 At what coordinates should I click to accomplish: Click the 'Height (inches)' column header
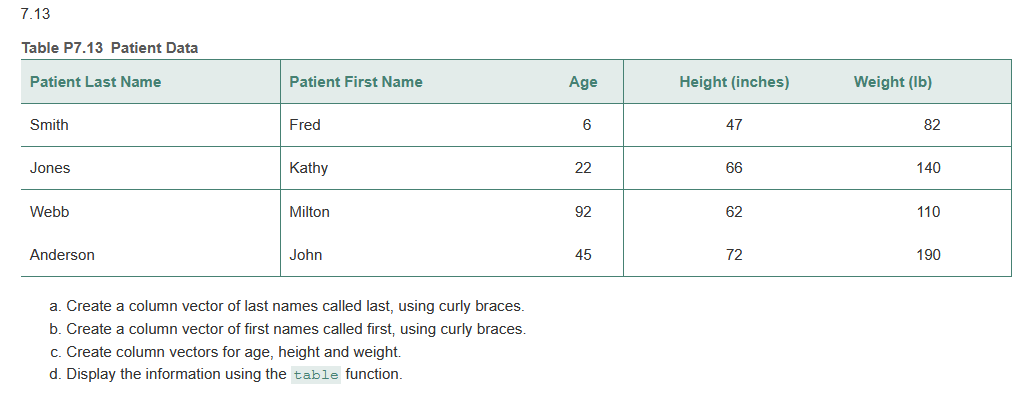tap(734, 82)
